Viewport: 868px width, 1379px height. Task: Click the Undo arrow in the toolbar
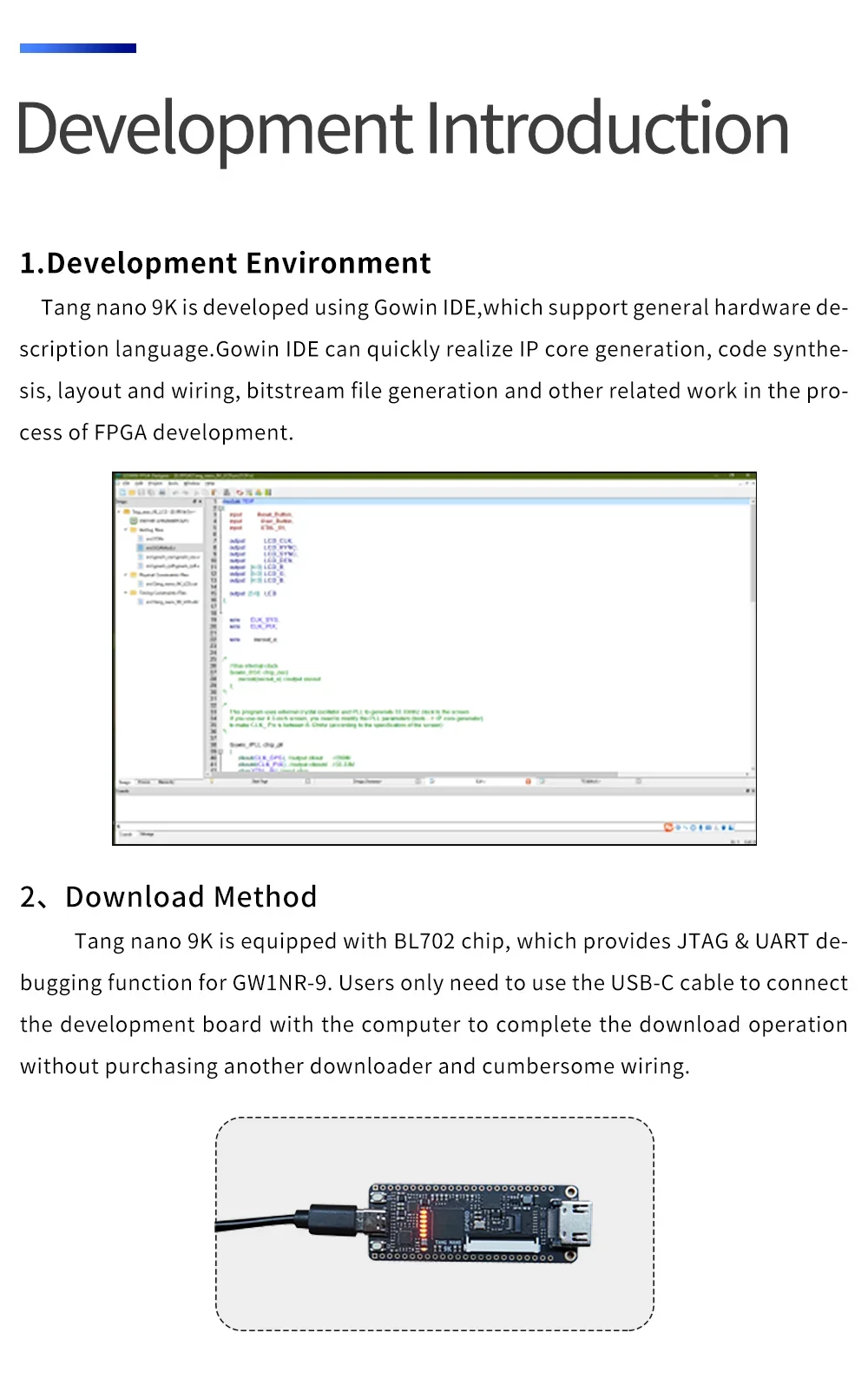(174, 492)
